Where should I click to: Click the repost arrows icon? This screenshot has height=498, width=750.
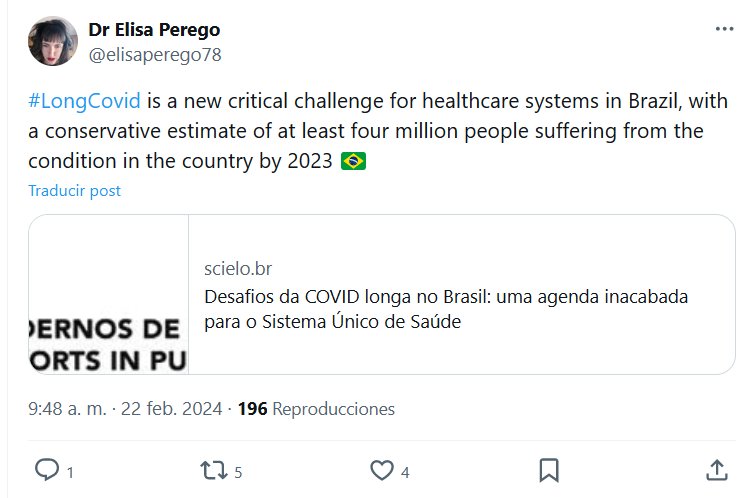[x=211, y=470]
